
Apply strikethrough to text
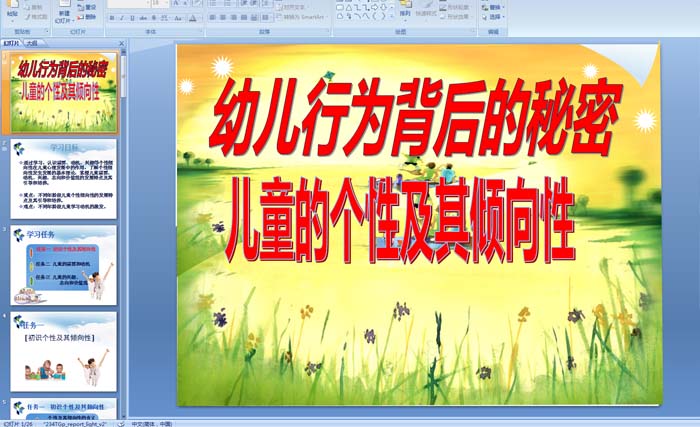coord(143,18)
